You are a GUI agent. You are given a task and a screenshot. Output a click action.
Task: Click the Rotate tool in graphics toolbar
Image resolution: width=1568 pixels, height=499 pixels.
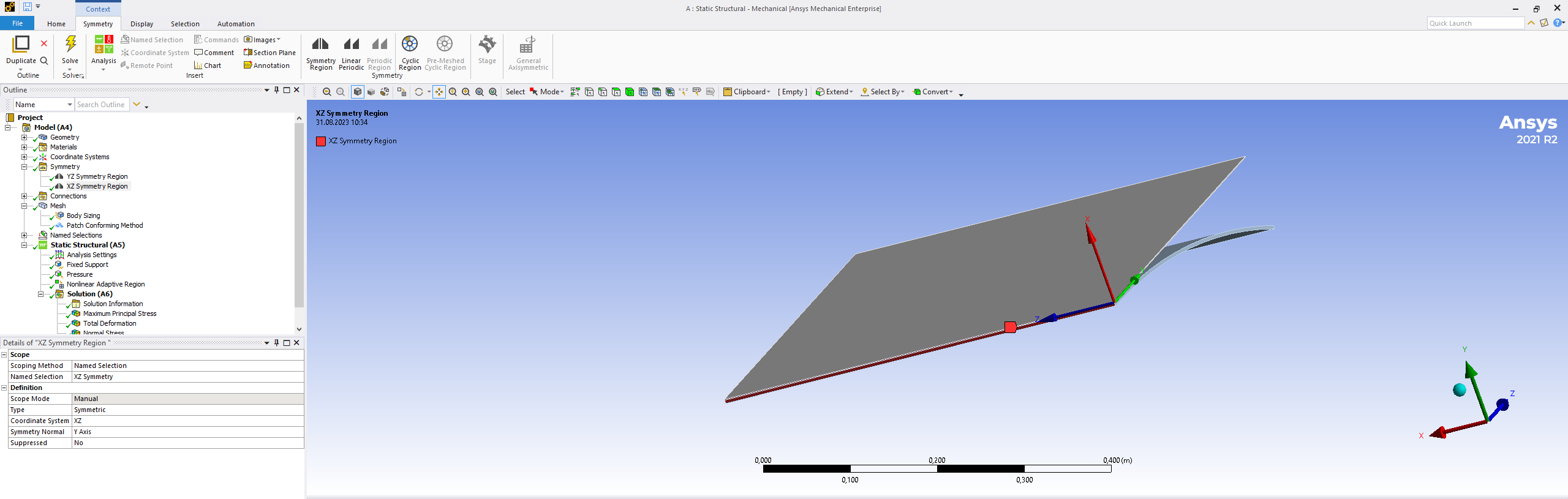coord(419,92)
